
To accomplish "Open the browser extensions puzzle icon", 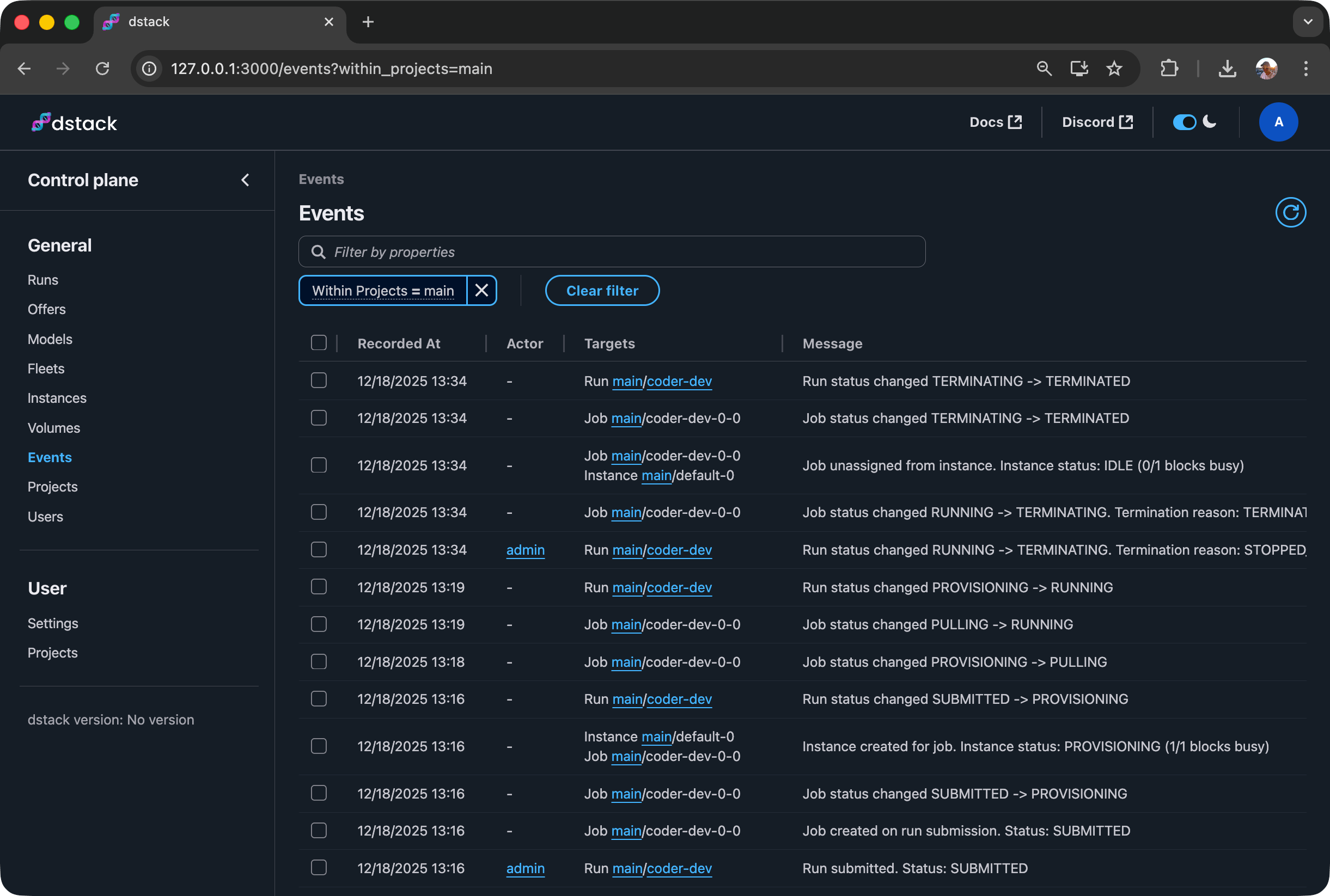I will pos(1169,69).
